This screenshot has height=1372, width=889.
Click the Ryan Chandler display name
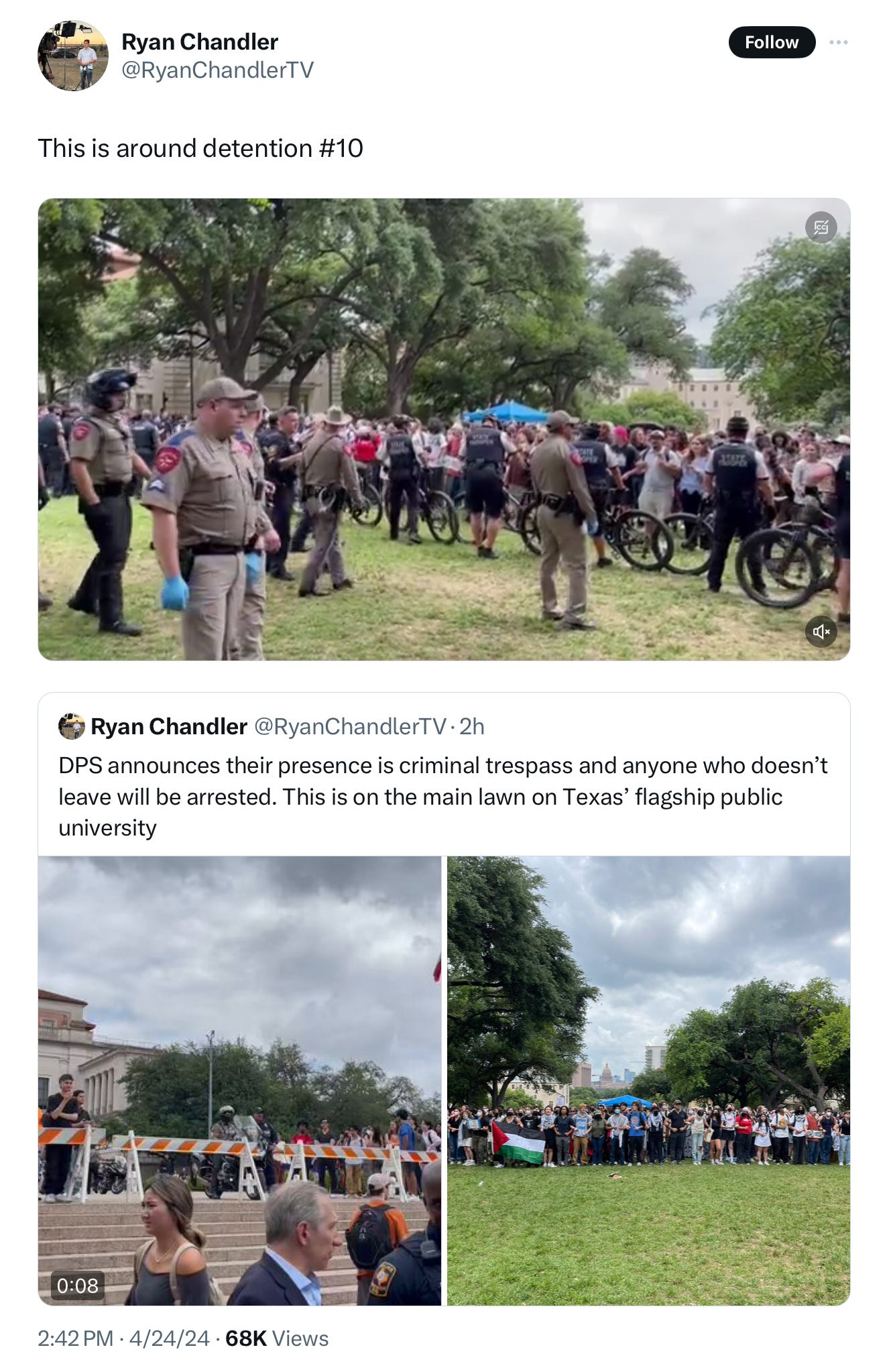click(199, 42)
